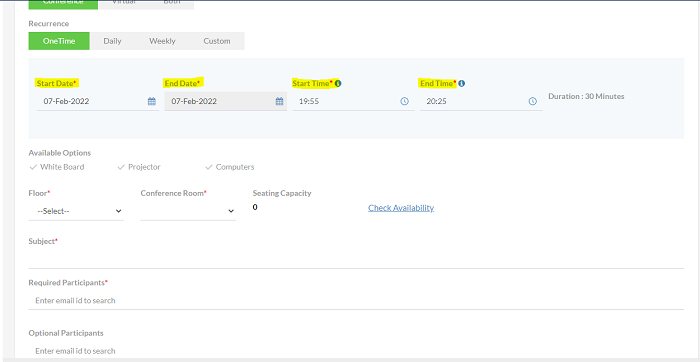Click the End Date field 07-Feb-2022
This screenshot has height=362, width=700.
(225, 101)
